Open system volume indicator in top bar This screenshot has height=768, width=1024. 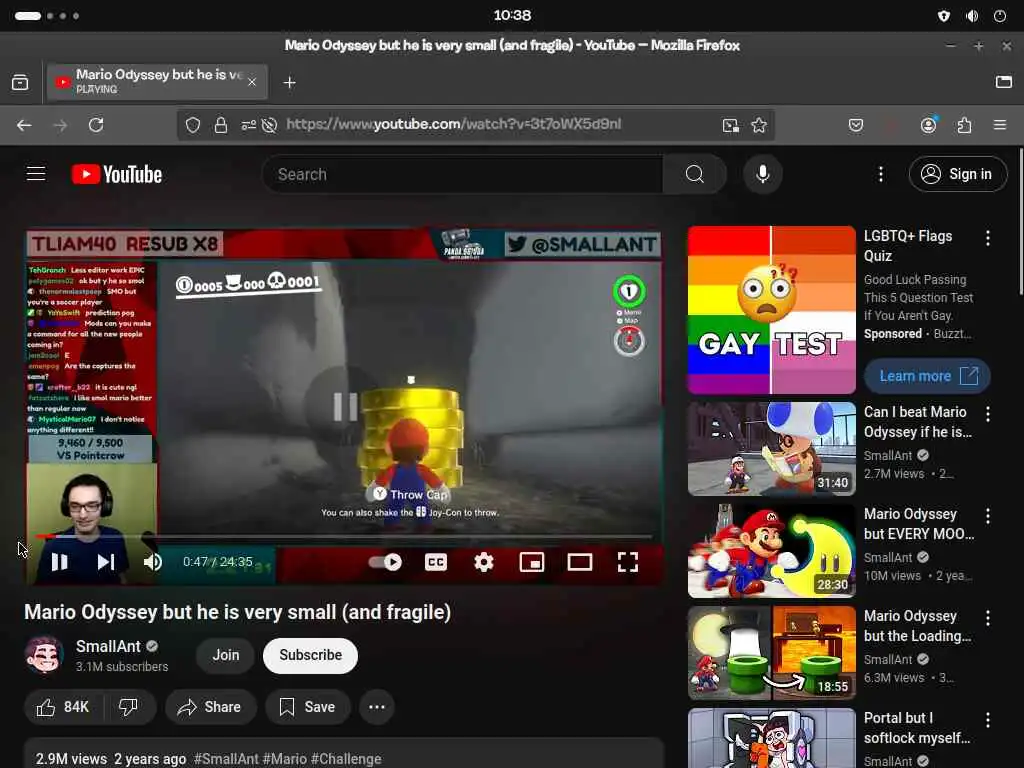click(972, 16)
